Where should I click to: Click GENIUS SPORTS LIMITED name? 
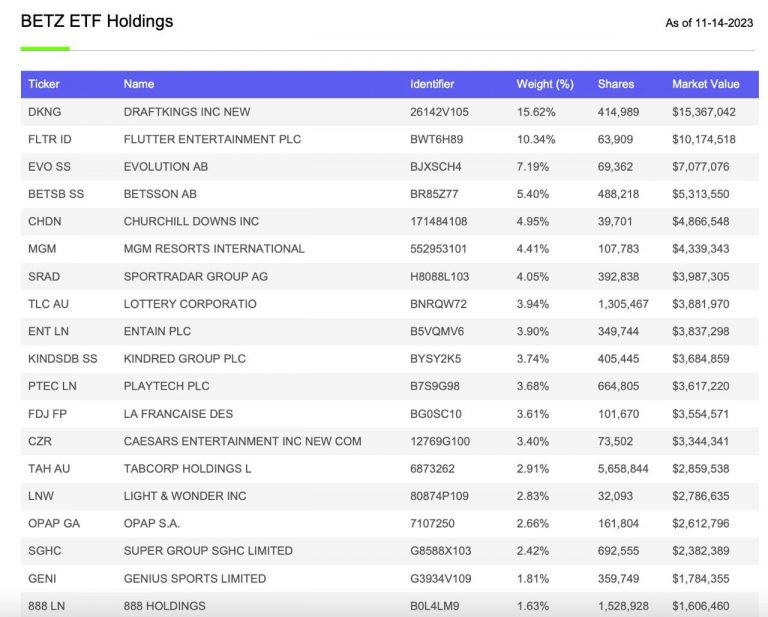click(x=195, y=579)
